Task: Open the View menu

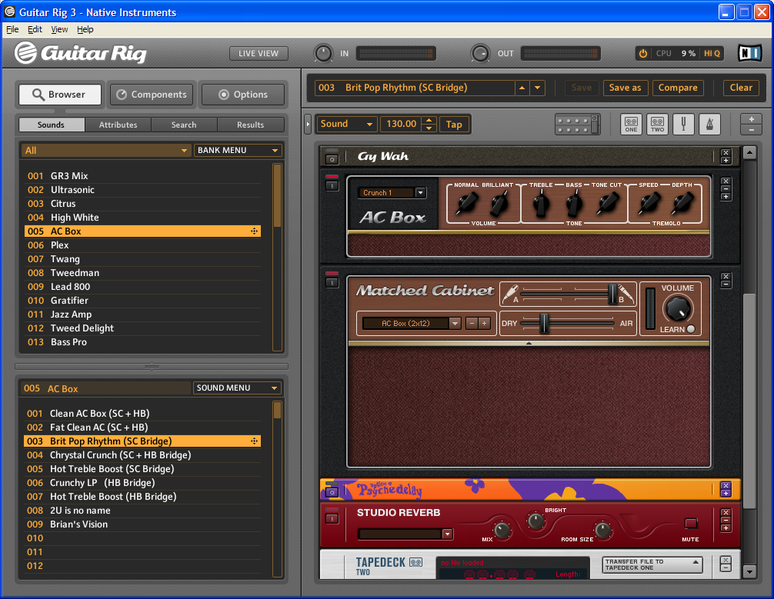Action: [60, 29]
